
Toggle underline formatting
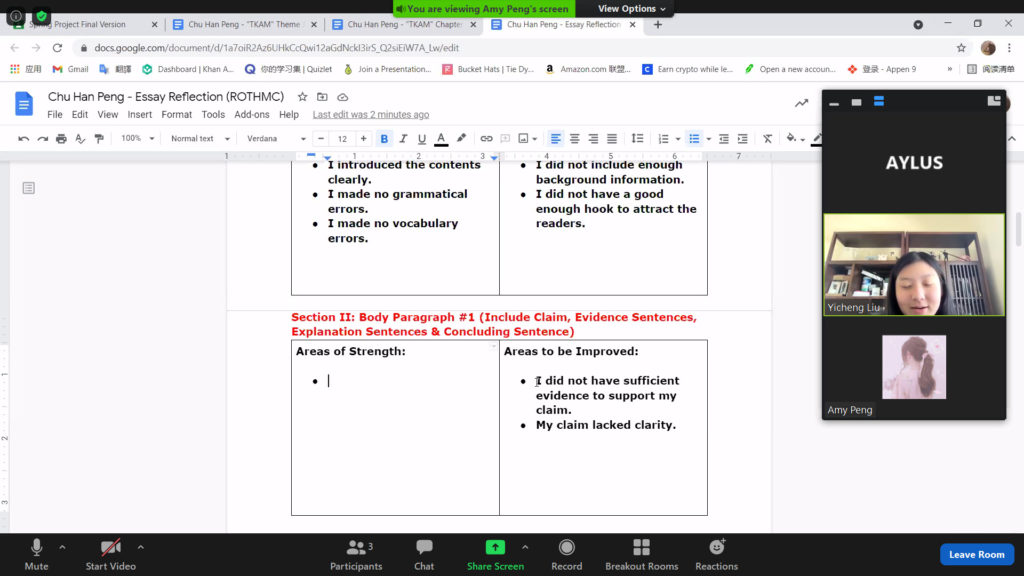click(x=422, y=138)
